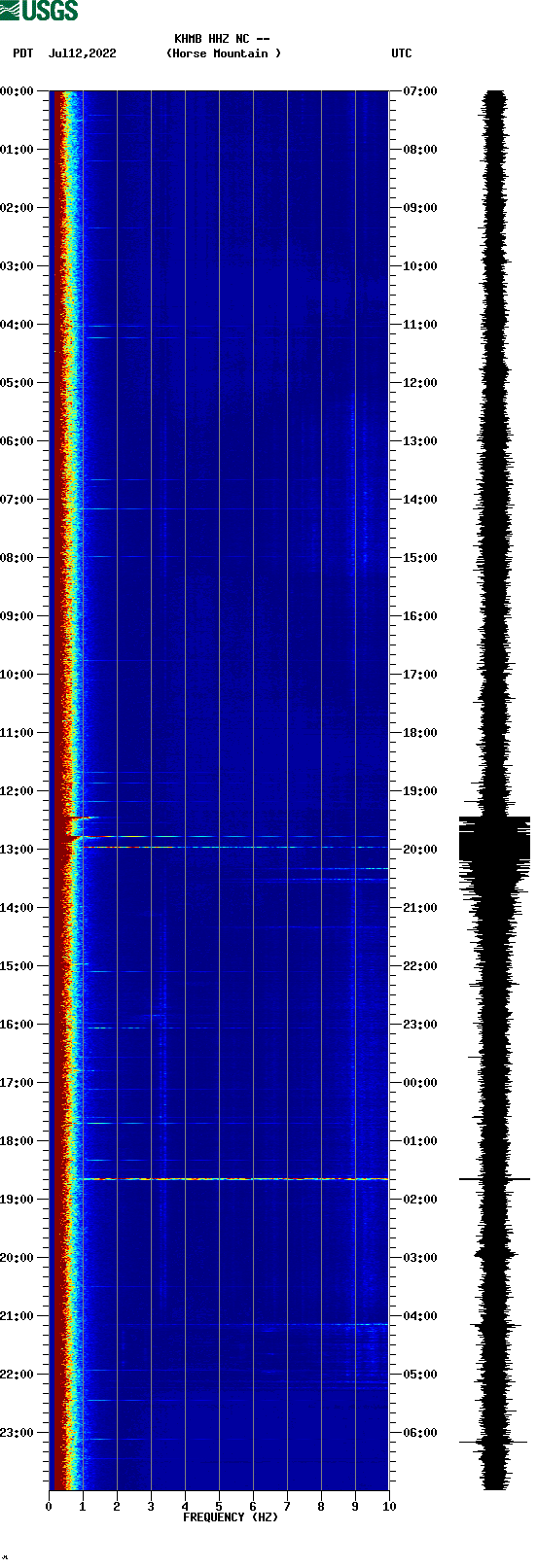Click the 'PDT' timezone label
The height and width of the screenshot is (1568, 537).
point(23,53)
